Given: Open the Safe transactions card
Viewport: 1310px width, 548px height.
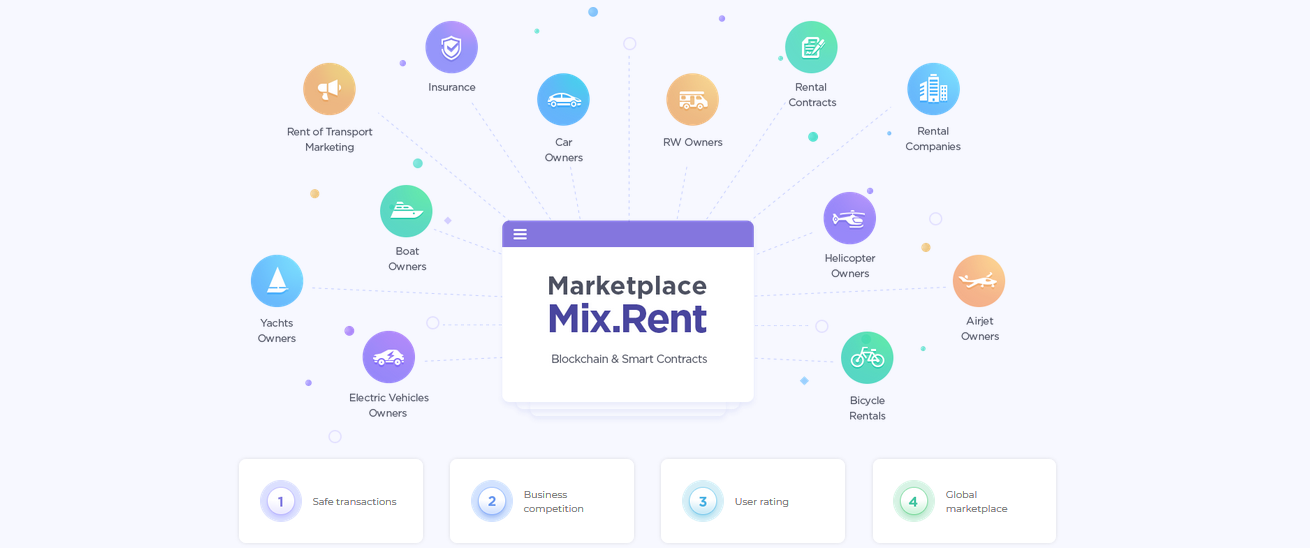Looking at the screenshot, I should point(331,501).
